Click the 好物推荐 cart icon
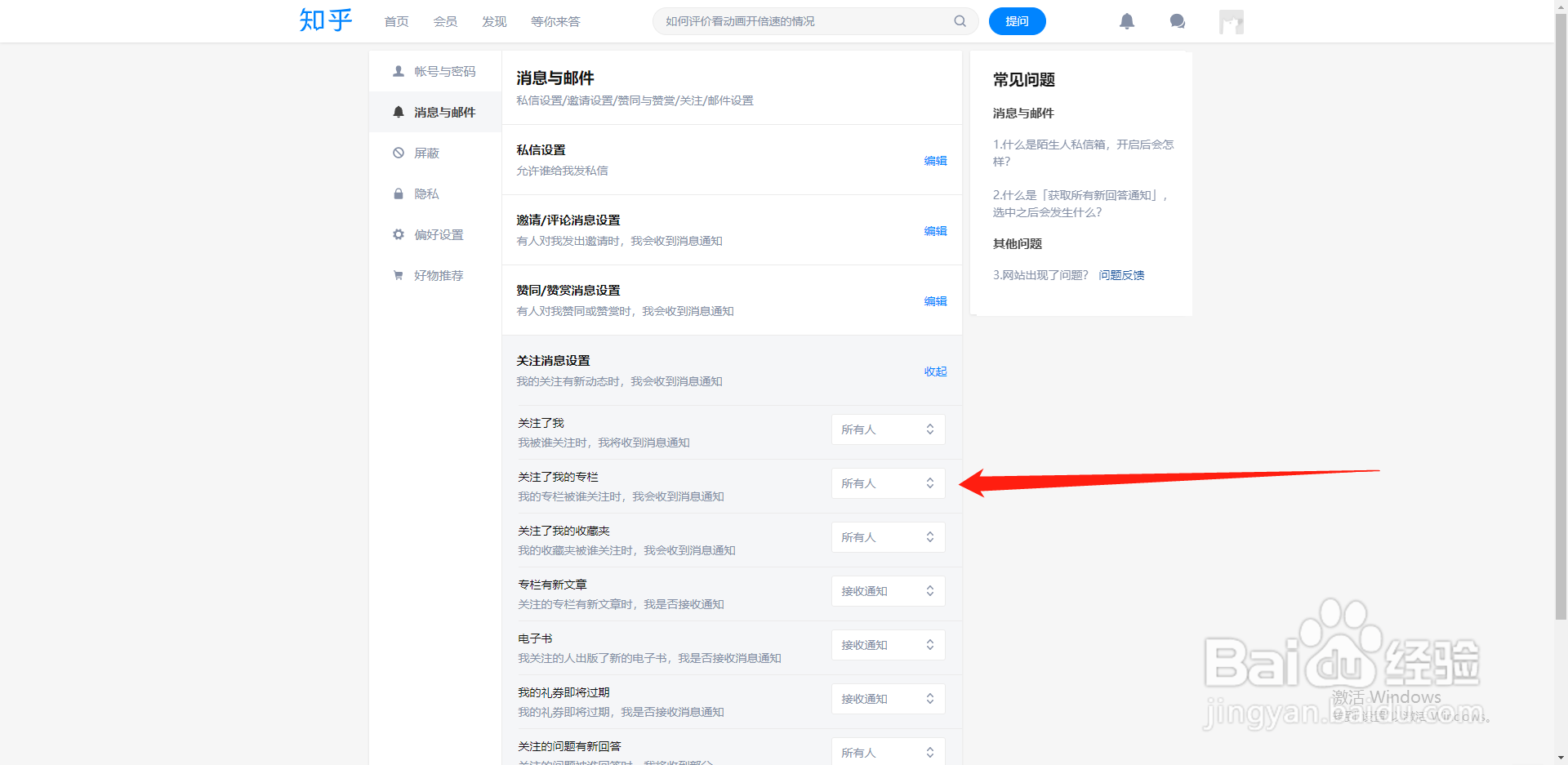This screenshot has width=1568, height=765. pyautogui.click(x=398, y=275)
